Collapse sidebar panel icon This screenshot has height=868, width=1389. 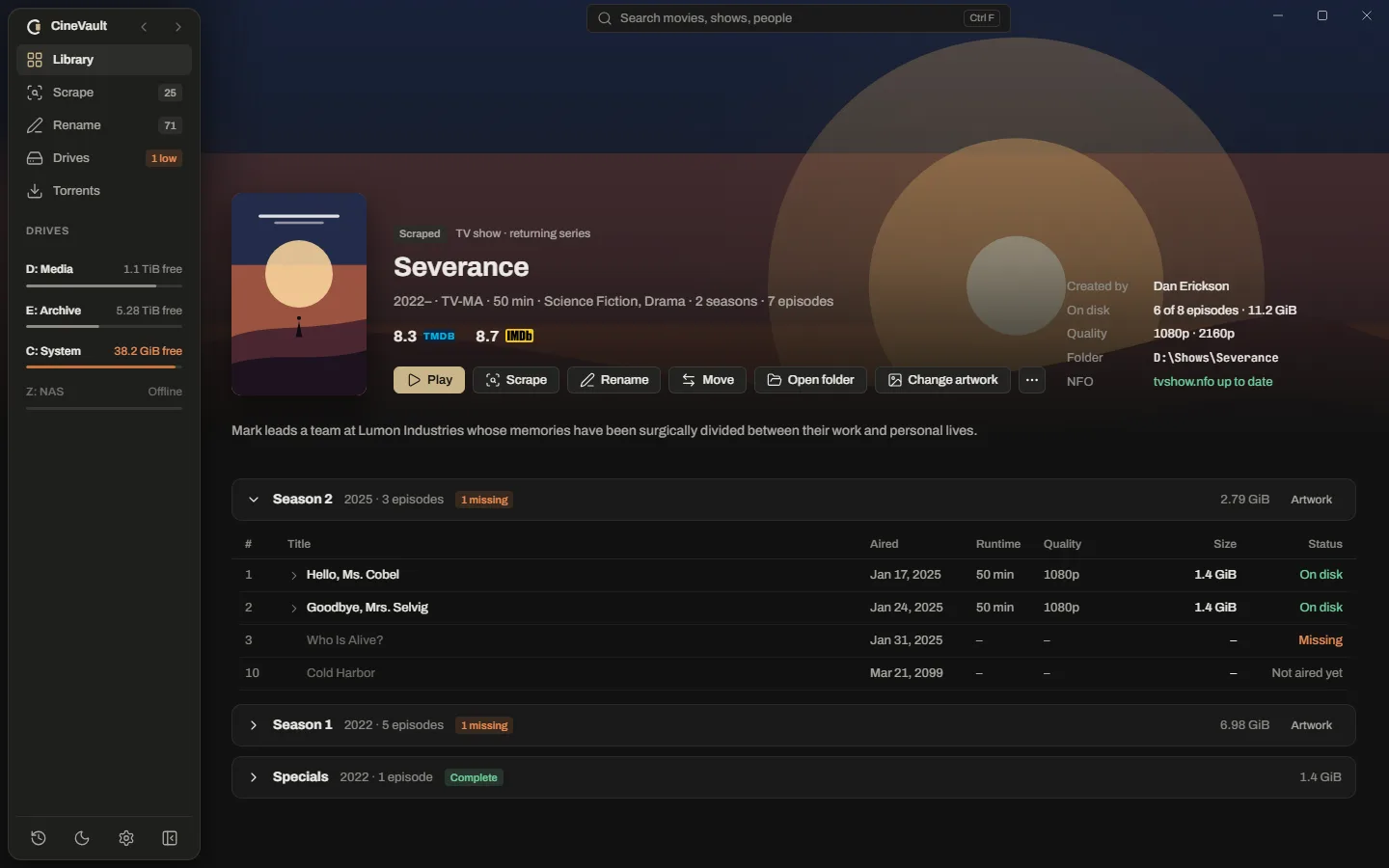point(170,838)
